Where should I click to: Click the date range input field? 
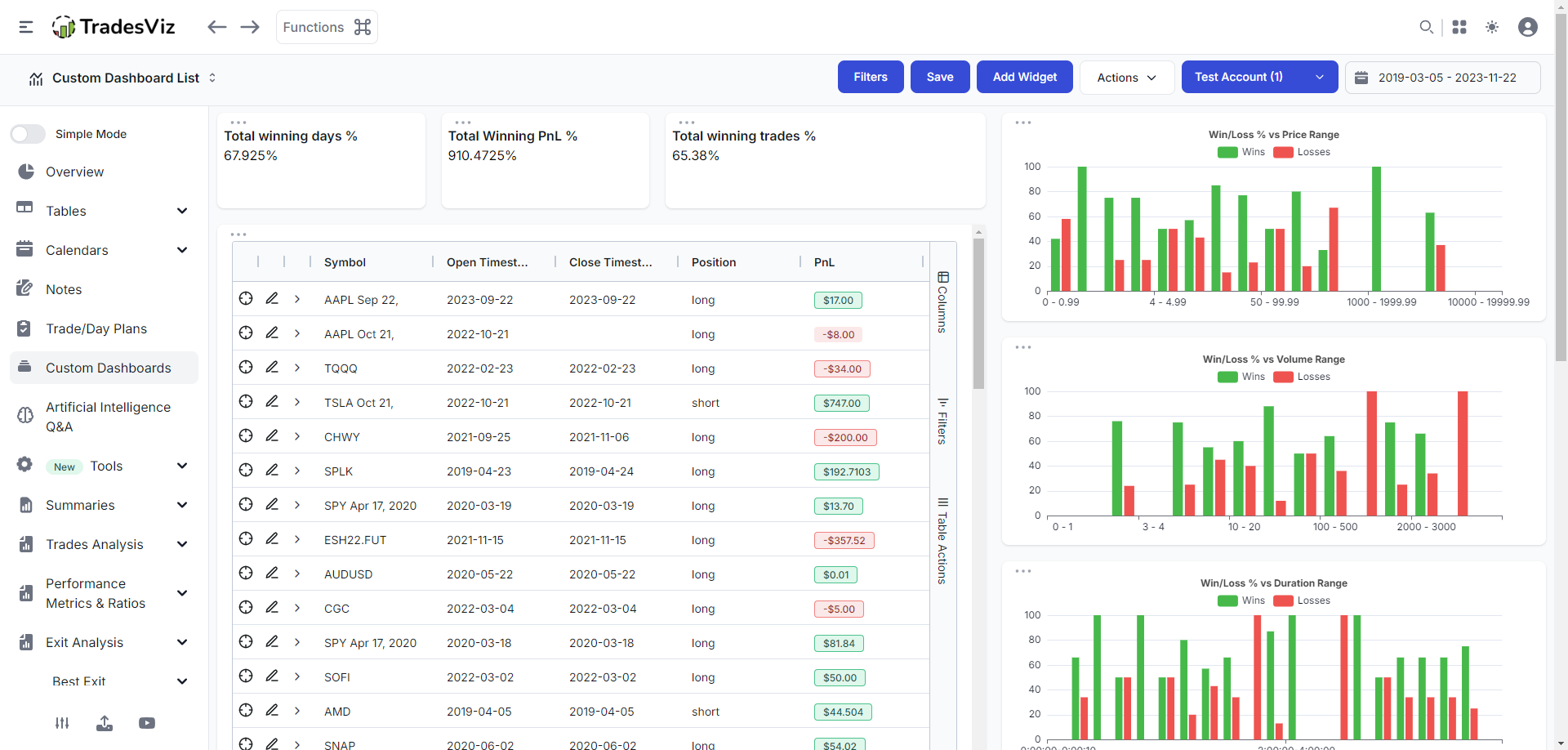(1443, 78)
